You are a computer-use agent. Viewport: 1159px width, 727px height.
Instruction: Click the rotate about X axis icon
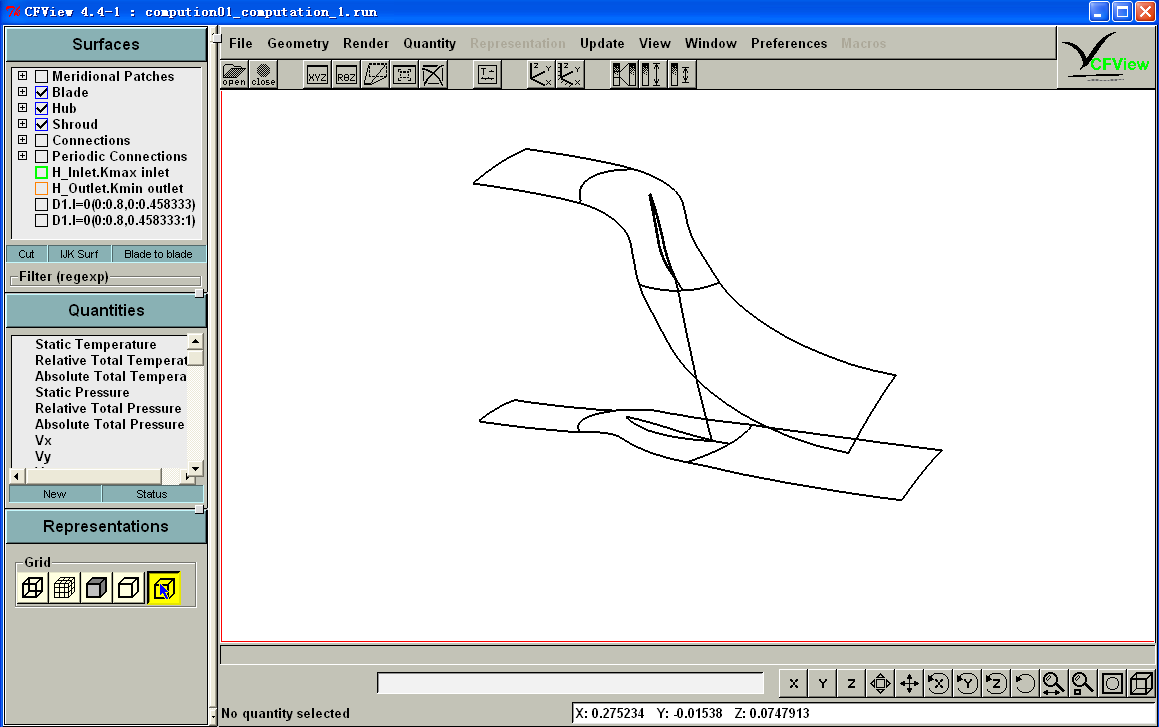click(937, 684)
